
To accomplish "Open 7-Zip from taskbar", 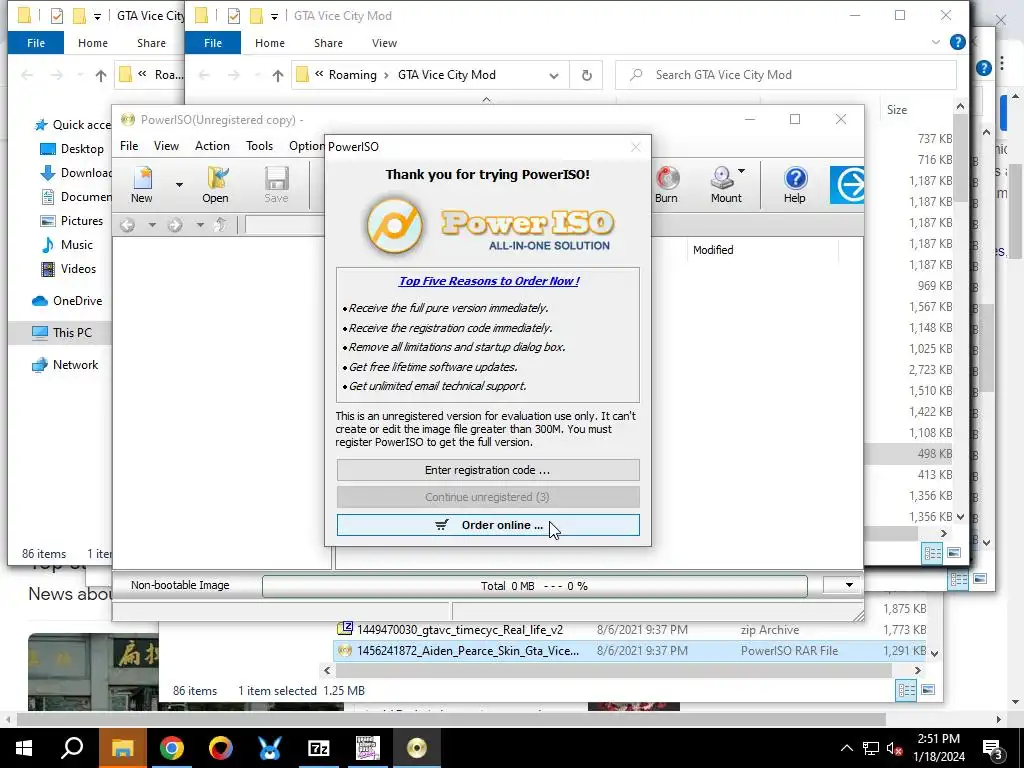I will (318, 748).
